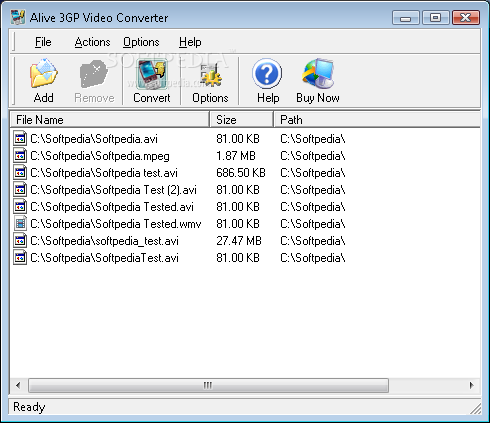Click the file icon beside SoftpediaTest.avi
Viewport: 490px width, 423px height.
(x=20, y=257)
